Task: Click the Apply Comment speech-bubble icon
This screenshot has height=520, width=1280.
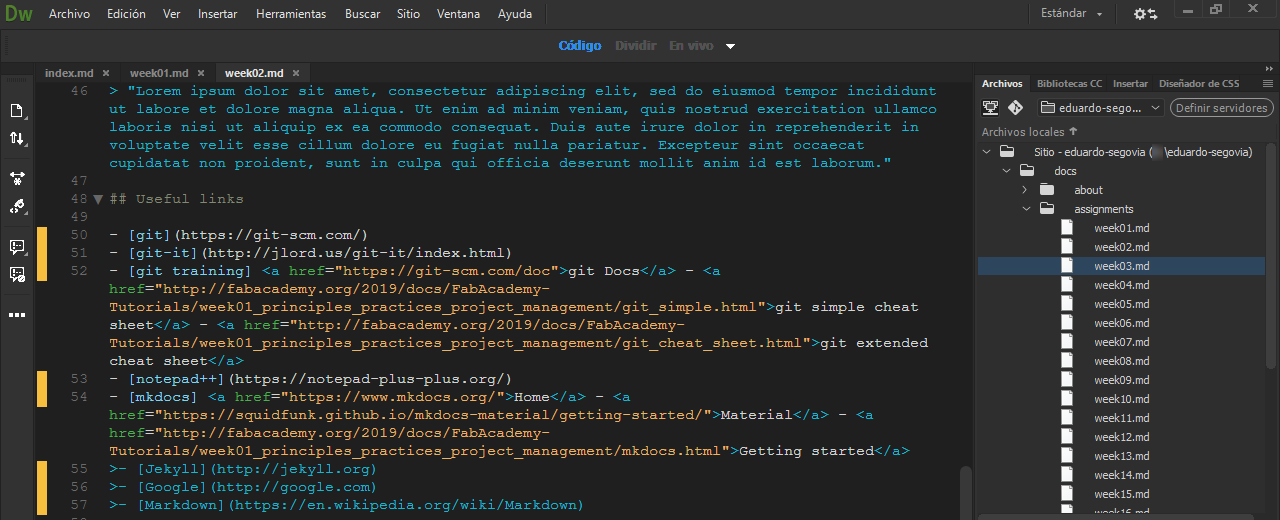Action: pos(17,246)
